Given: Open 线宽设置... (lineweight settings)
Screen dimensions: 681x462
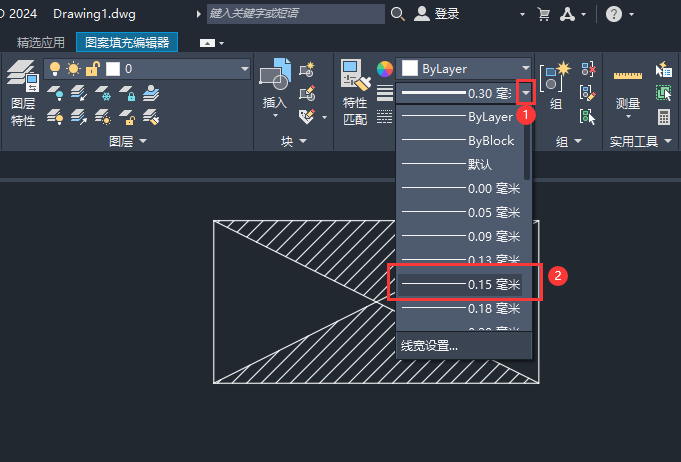Looking at the screenshot, I should pos(464,346).
